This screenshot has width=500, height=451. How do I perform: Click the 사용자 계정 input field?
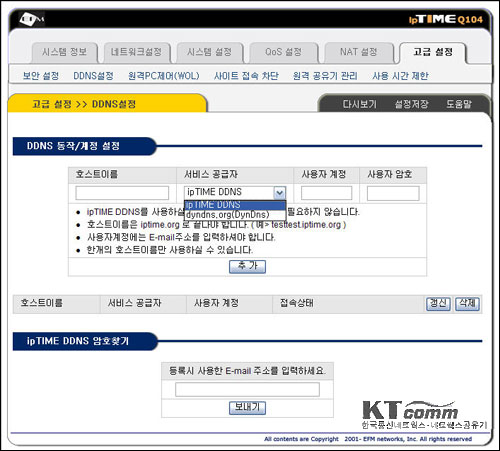click(326, 193)
